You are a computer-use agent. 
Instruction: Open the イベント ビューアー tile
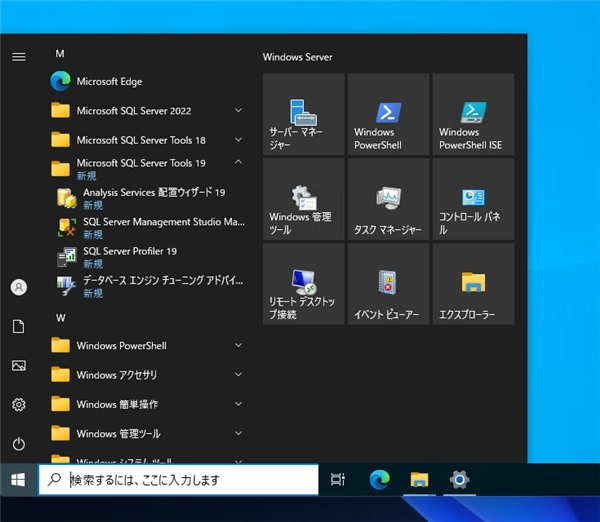388,284
